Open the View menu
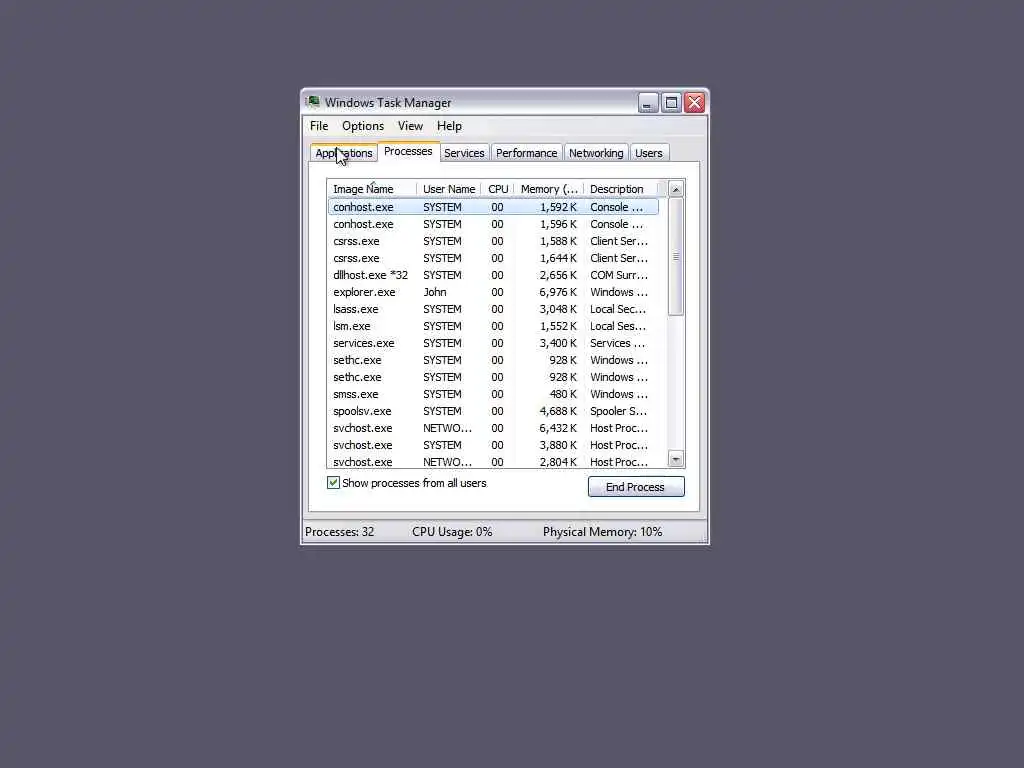This screenshot has width=1024, height=768. click(410, 126)
